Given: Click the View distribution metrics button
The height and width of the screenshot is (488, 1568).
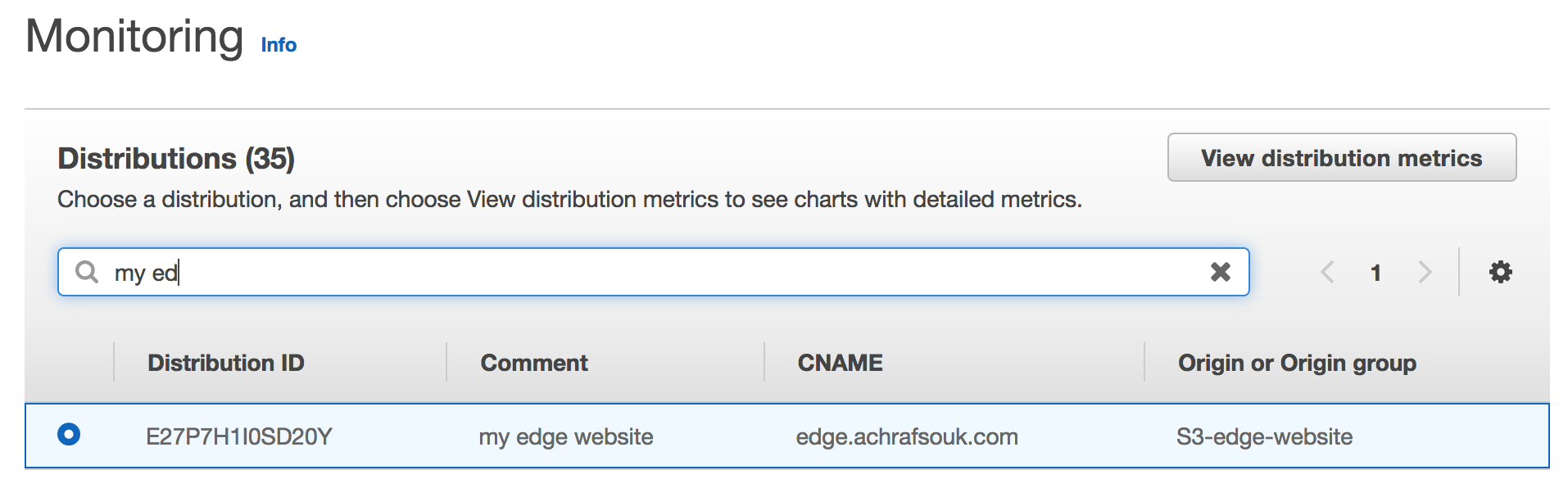Looking at the screenshot, I should tap(1341, 158).
